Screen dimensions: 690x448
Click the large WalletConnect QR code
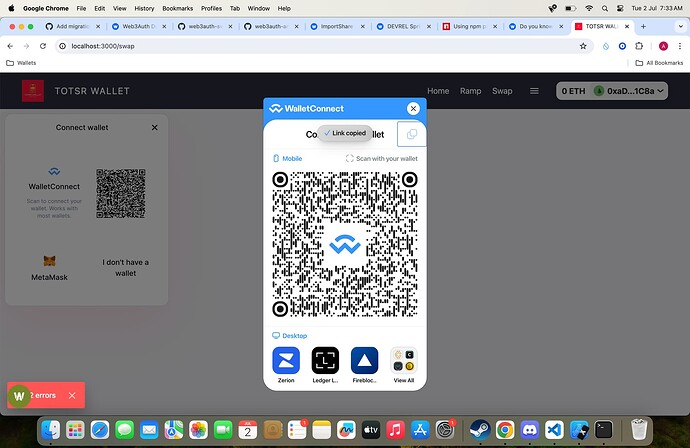point(345,244)
